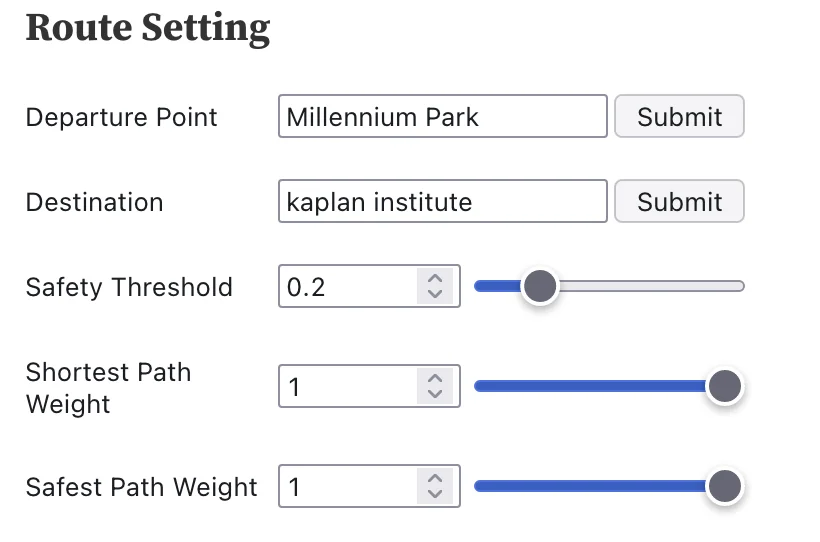The image size is (820, 542).
Task: Click the Safest Path Weight slider handle
Action: click(723, 487)
